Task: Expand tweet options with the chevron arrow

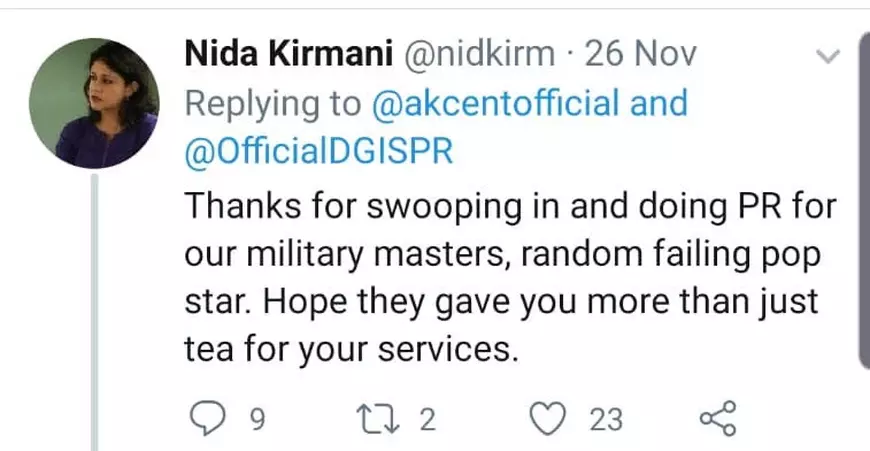Action: [829, 57]
